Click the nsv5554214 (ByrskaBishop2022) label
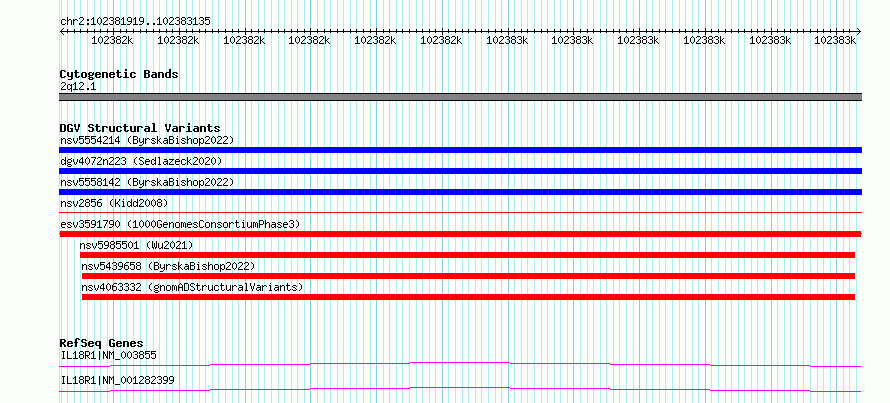 (x=147, y=140)
